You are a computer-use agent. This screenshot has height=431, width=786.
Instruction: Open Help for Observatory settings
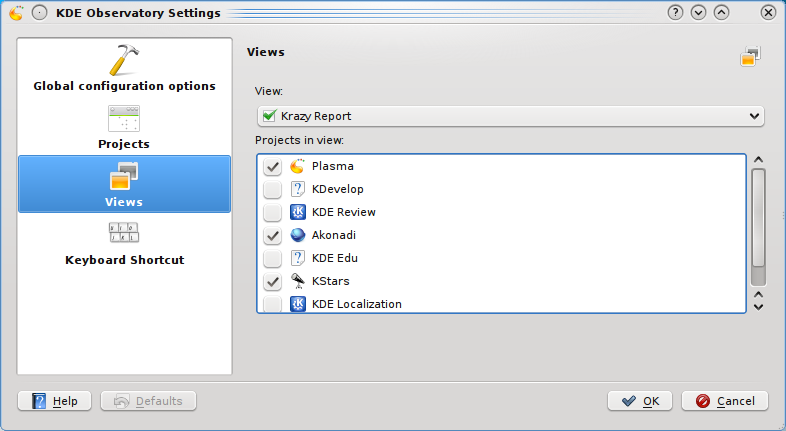pyautogui.click(x=55, y=401)
